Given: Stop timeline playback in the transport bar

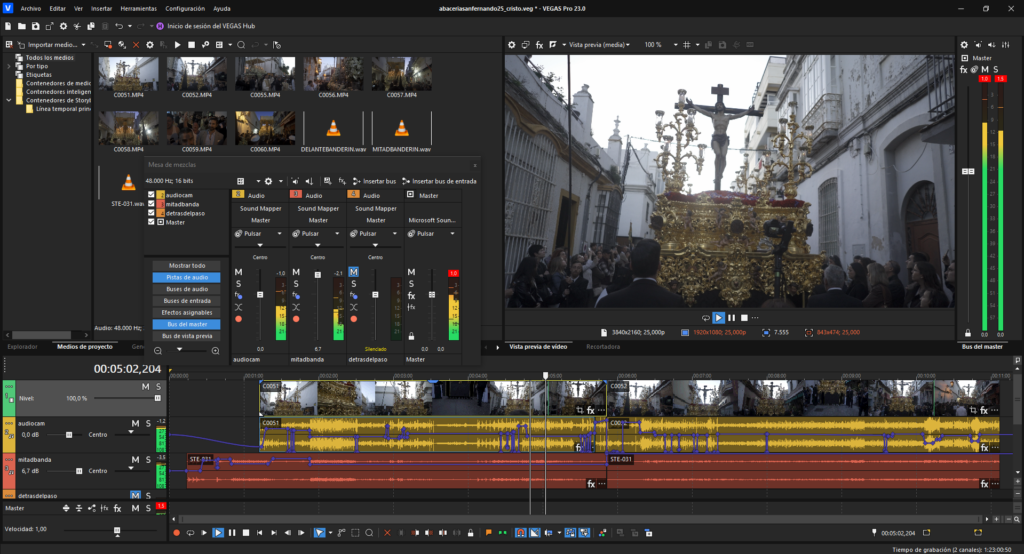Looking at the screenshot, I should 246,533.
